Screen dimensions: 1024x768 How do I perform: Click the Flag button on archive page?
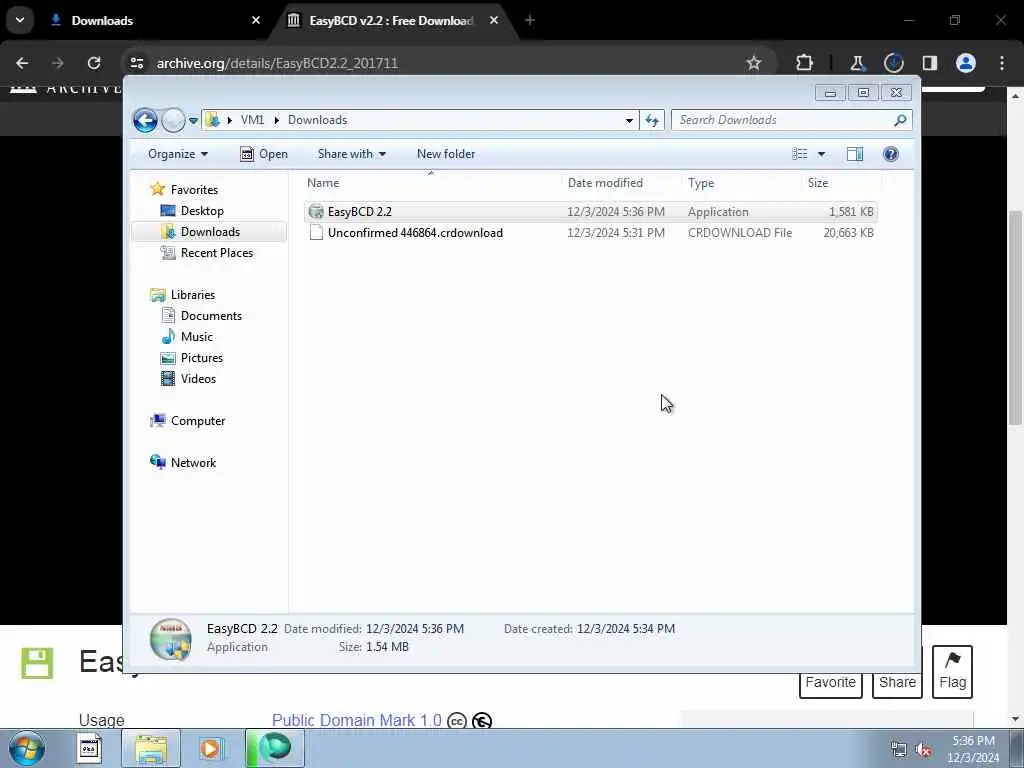952,671
